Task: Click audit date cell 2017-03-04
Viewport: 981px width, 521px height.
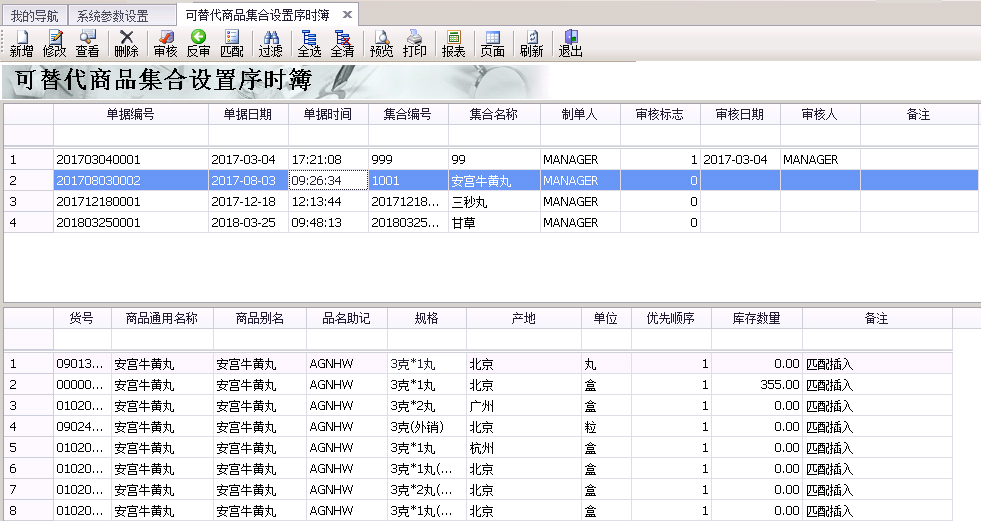Action: click(x=740, y=159)
